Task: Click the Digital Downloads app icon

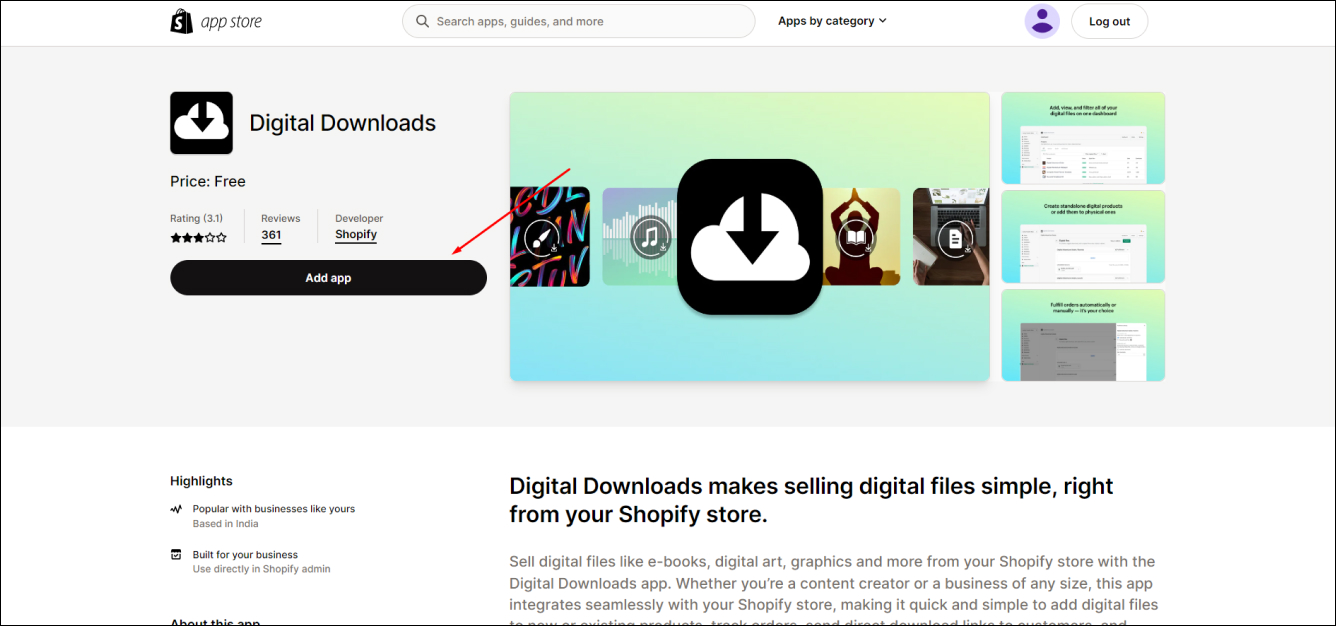Action: point(201,123)
